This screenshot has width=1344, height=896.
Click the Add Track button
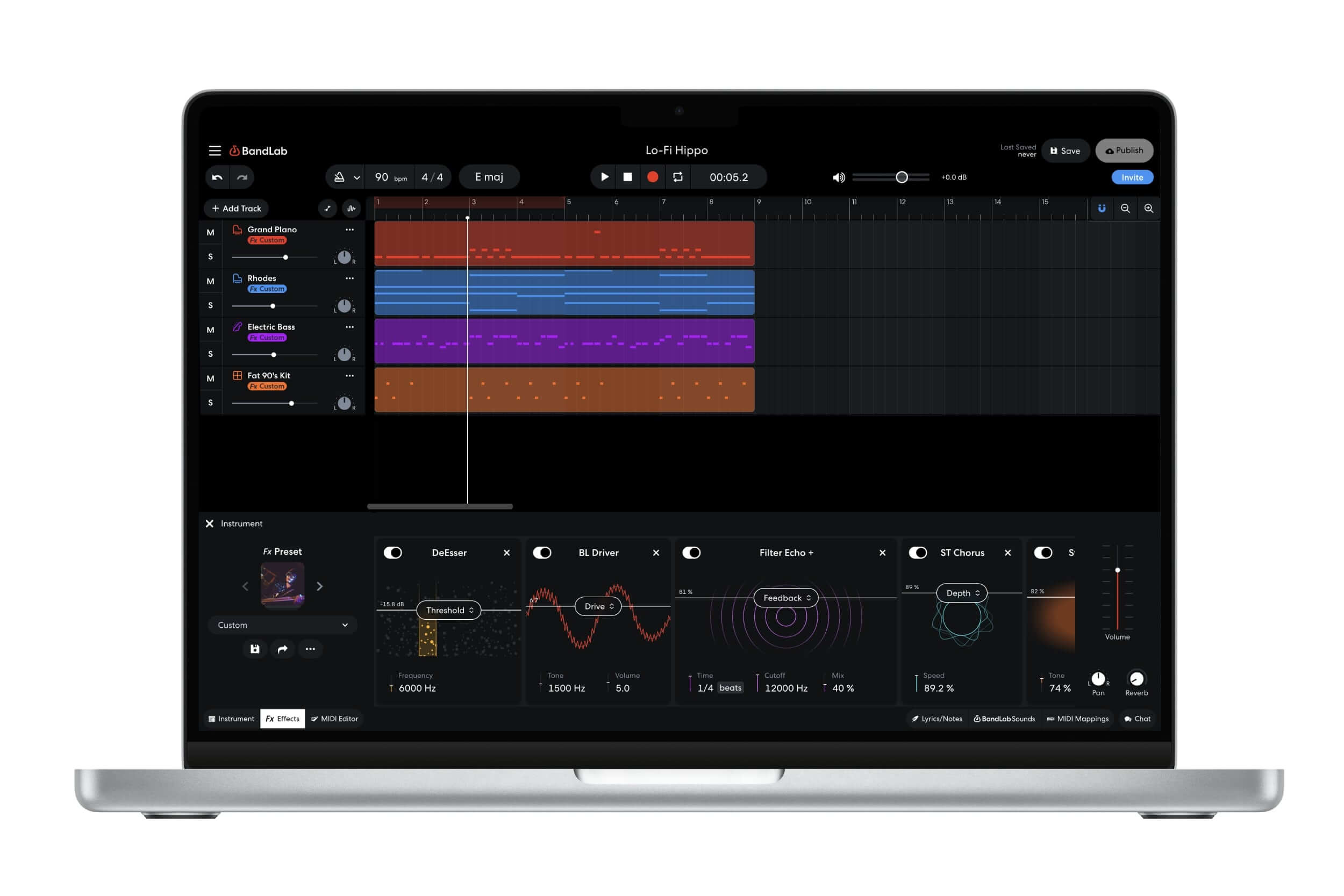(x=237, y=209)
